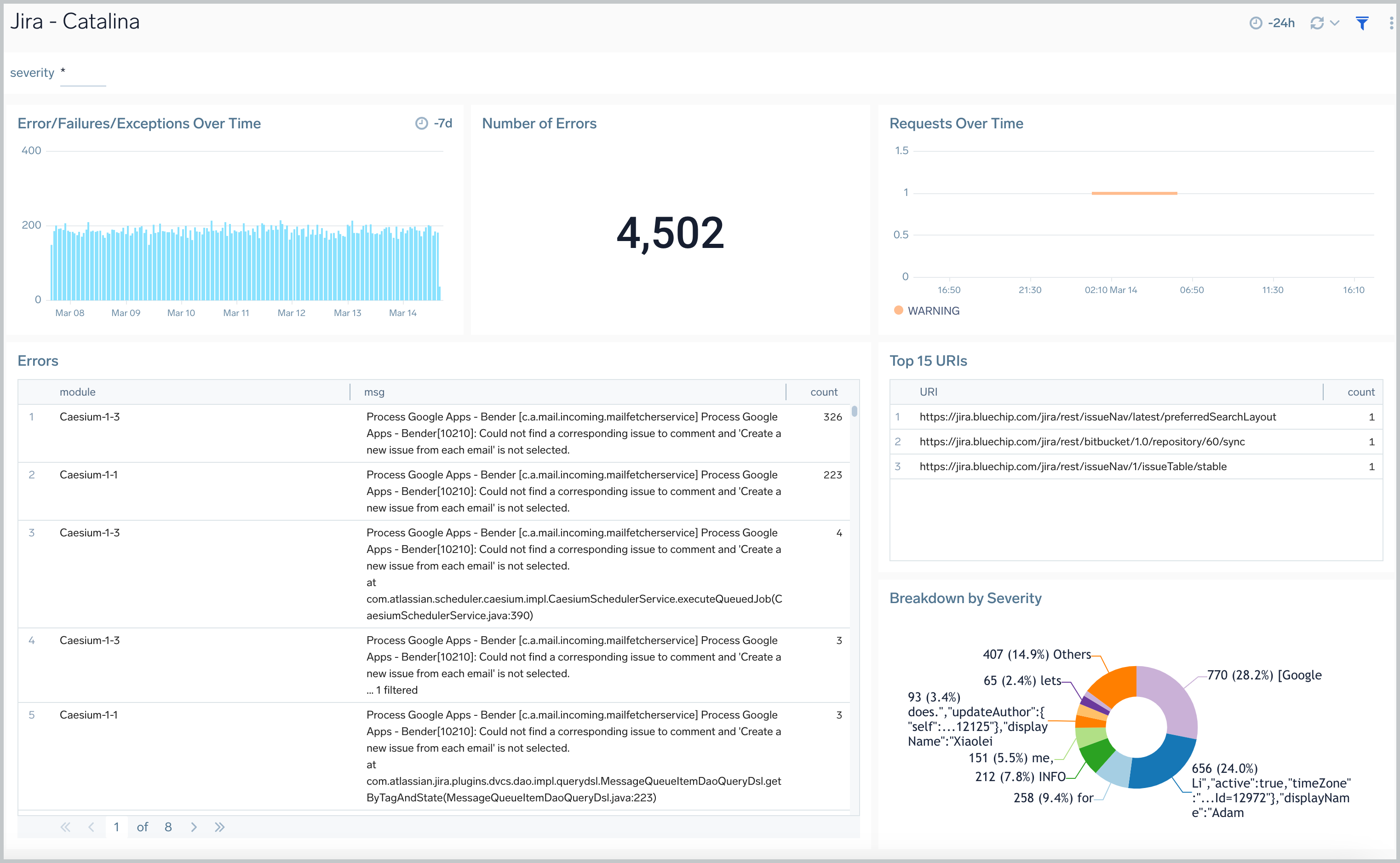Click the '212 (7.8%) INFO' label
1400x863 pixels.
coord(1020,776)
